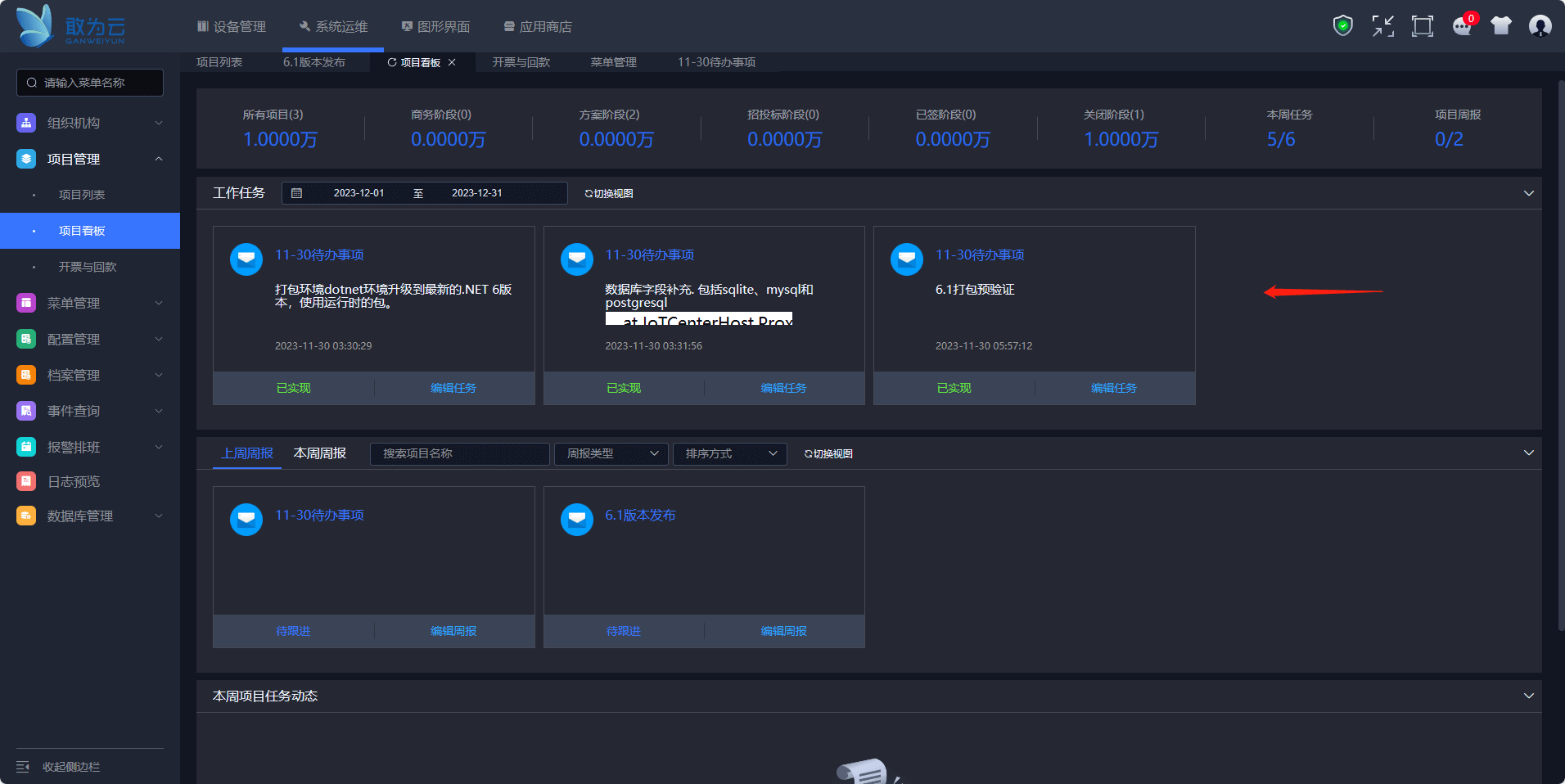Open the messages chat bubble icon

click(x=1461, y=26)
